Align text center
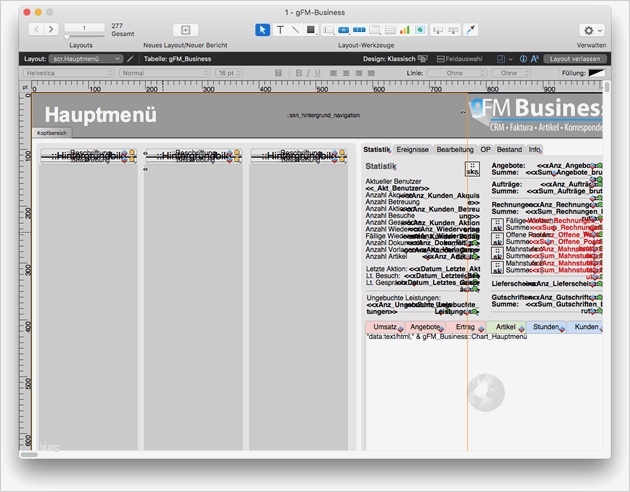 tap(346, 73)
